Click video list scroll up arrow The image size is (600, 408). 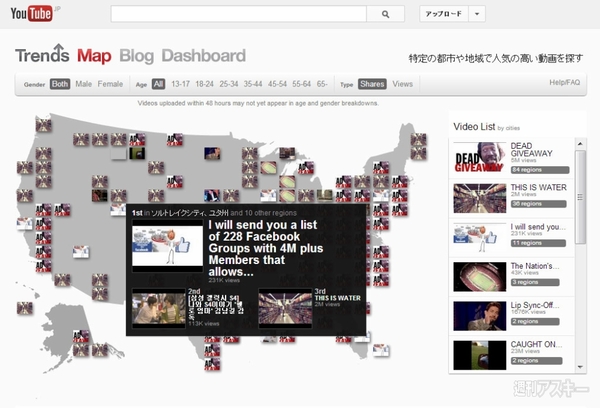click(580, 144)
